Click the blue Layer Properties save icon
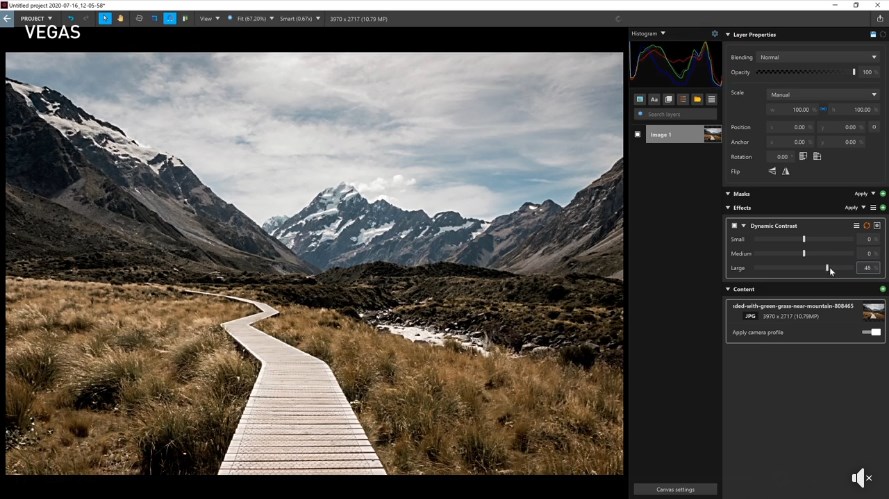This screenshot has width=889, height=499. pos(873,35)
